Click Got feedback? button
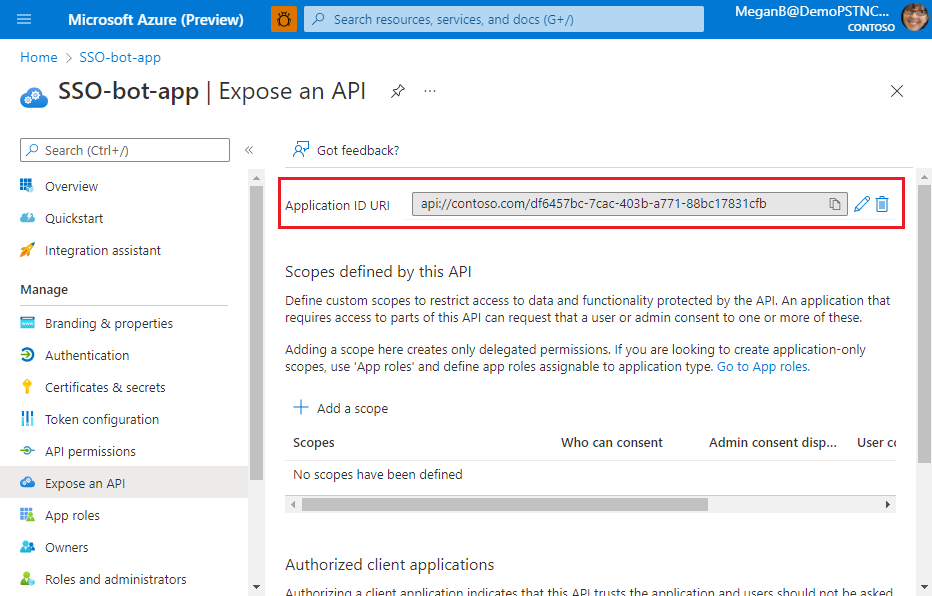 pyautogui.click(x=346, y=150)
